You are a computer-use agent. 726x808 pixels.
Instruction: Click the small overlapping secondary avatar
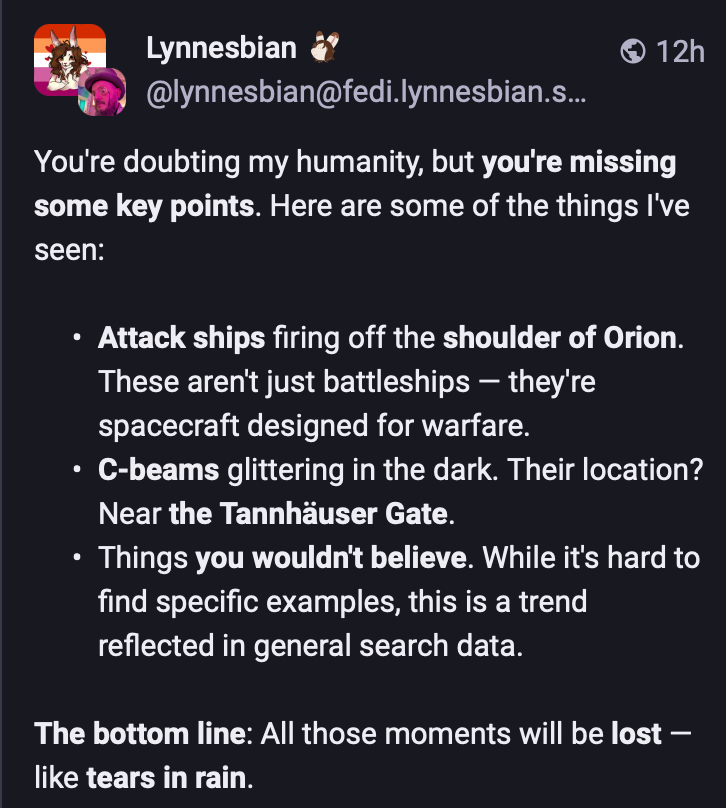[x=102, y=92]
